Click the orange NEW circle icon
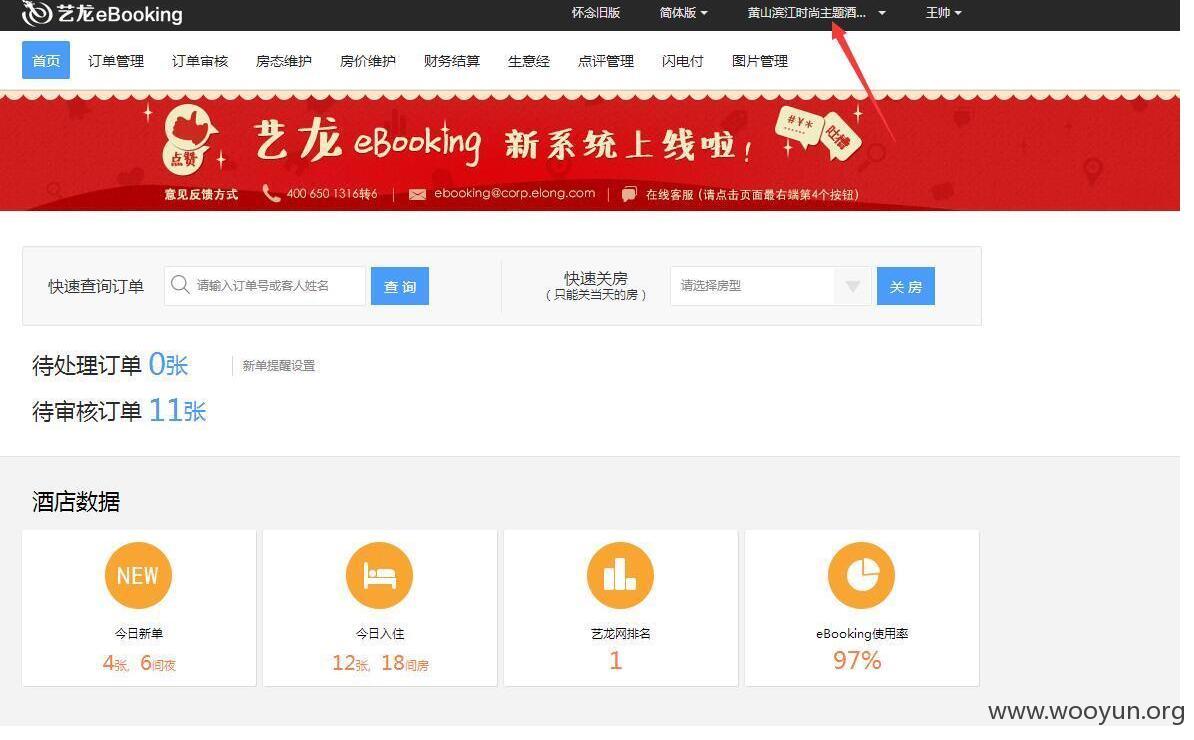 click(x=139, y=576)
